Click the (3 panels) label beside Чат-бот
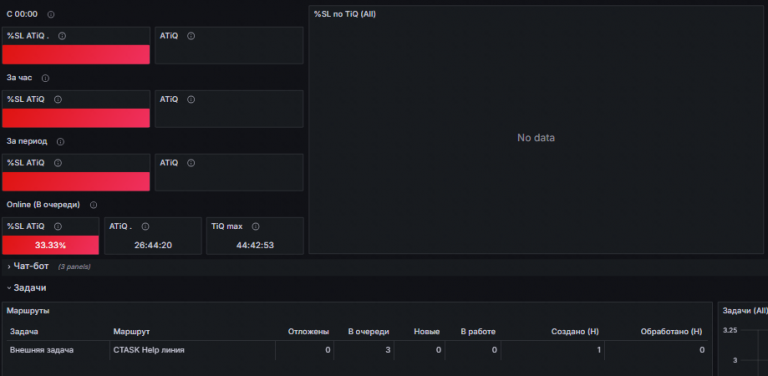 pos(74,267)
